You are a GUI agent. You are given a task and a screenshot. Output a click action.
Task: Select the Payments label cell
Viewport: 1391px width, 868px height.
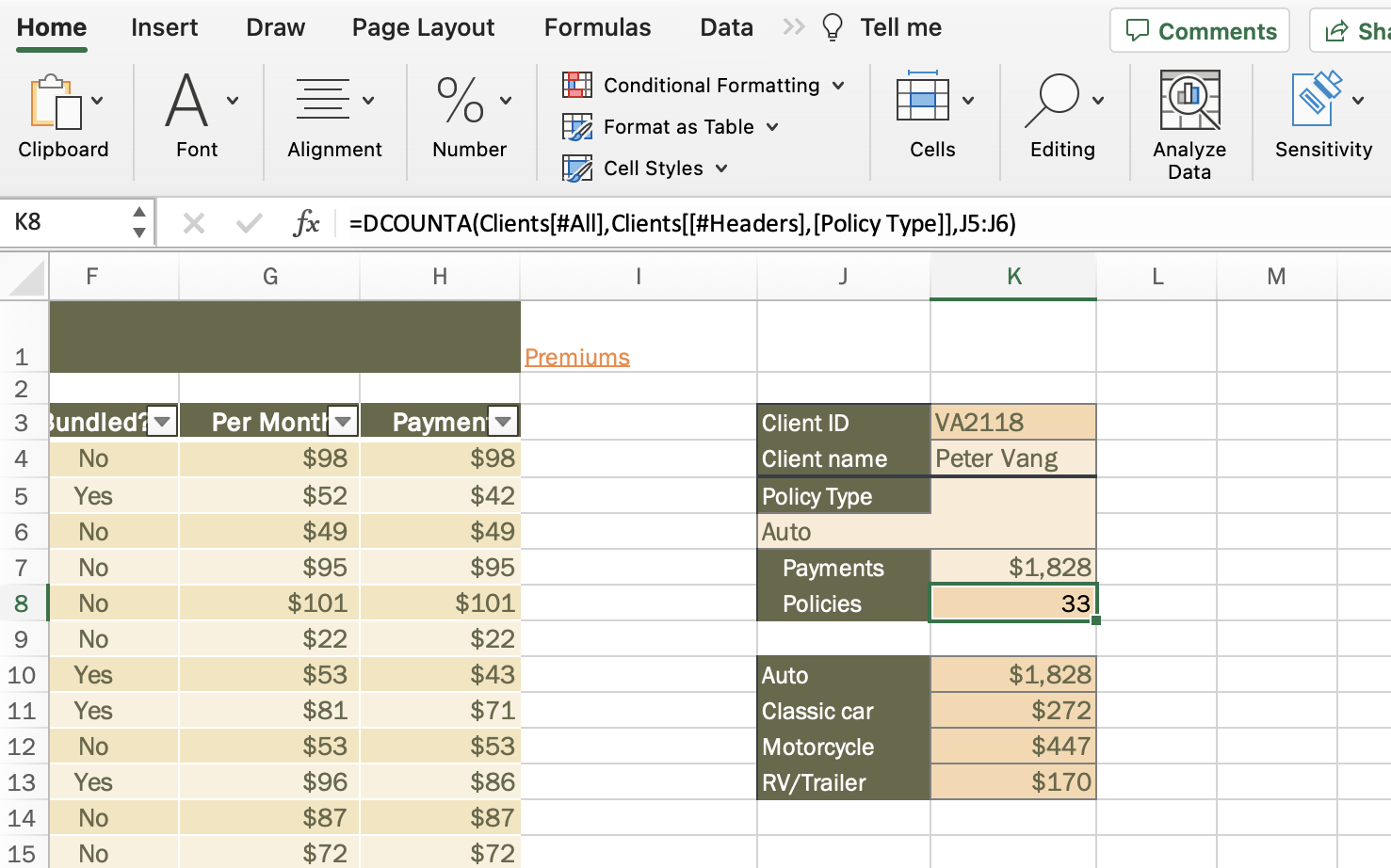[844, 568]
